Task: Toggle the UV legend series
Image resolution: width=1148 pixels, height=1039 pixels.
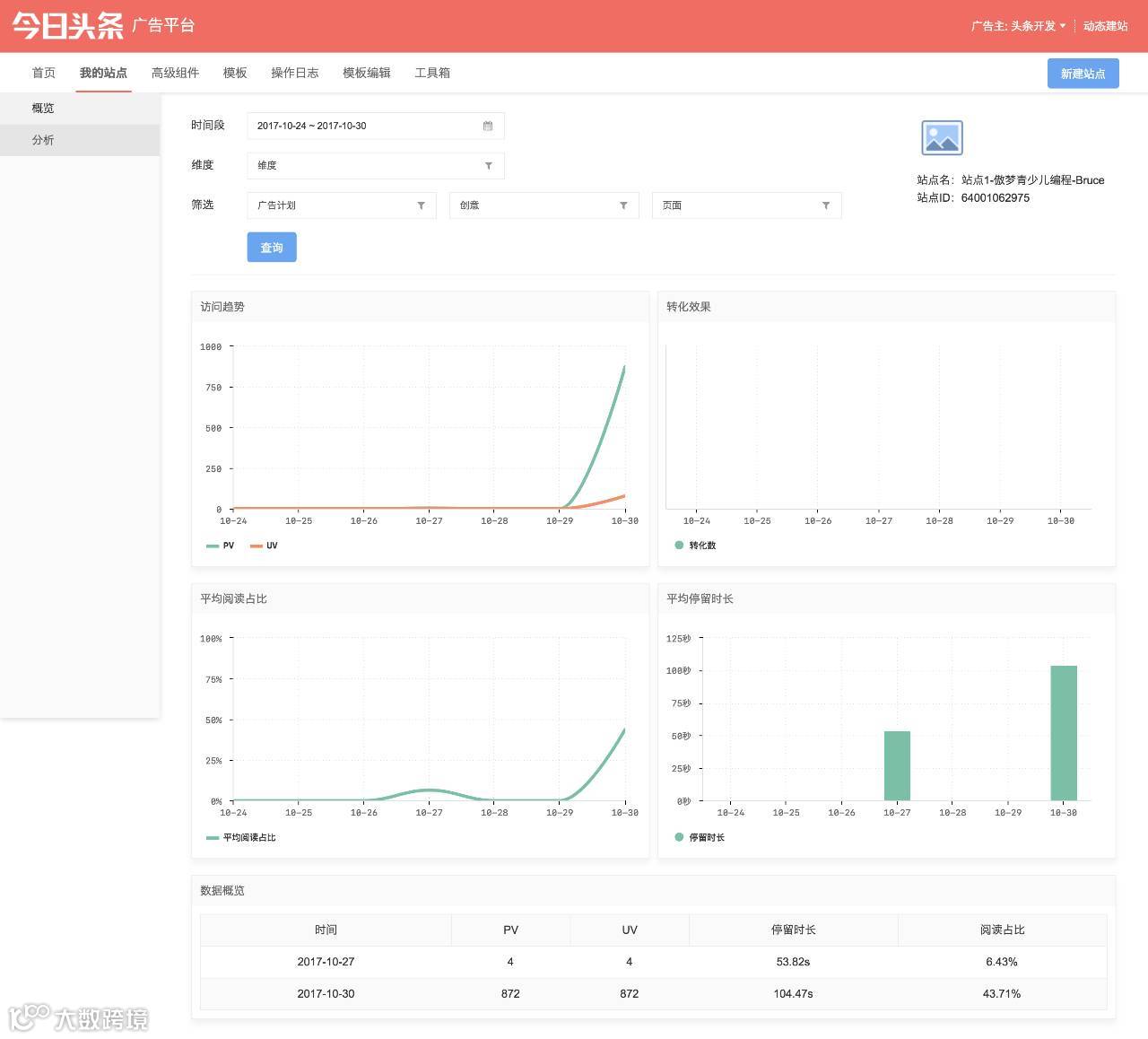Action: click(x=264, y=546)
